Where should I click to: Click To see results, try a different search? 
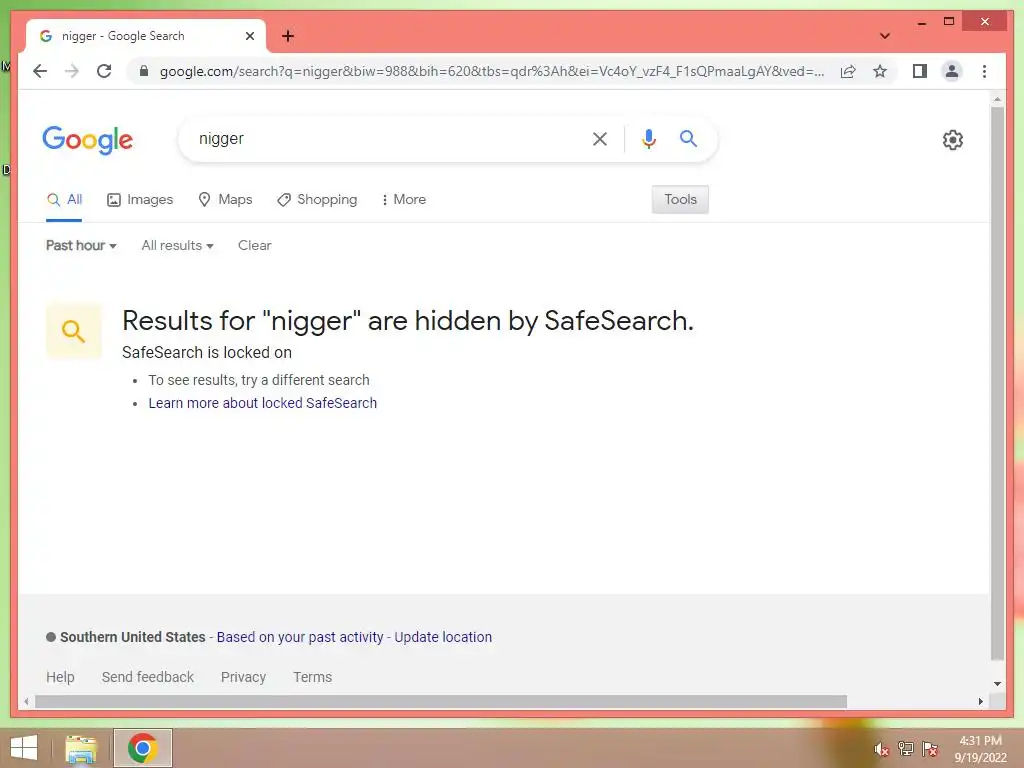pyautogui.click(x=259, y=380)
